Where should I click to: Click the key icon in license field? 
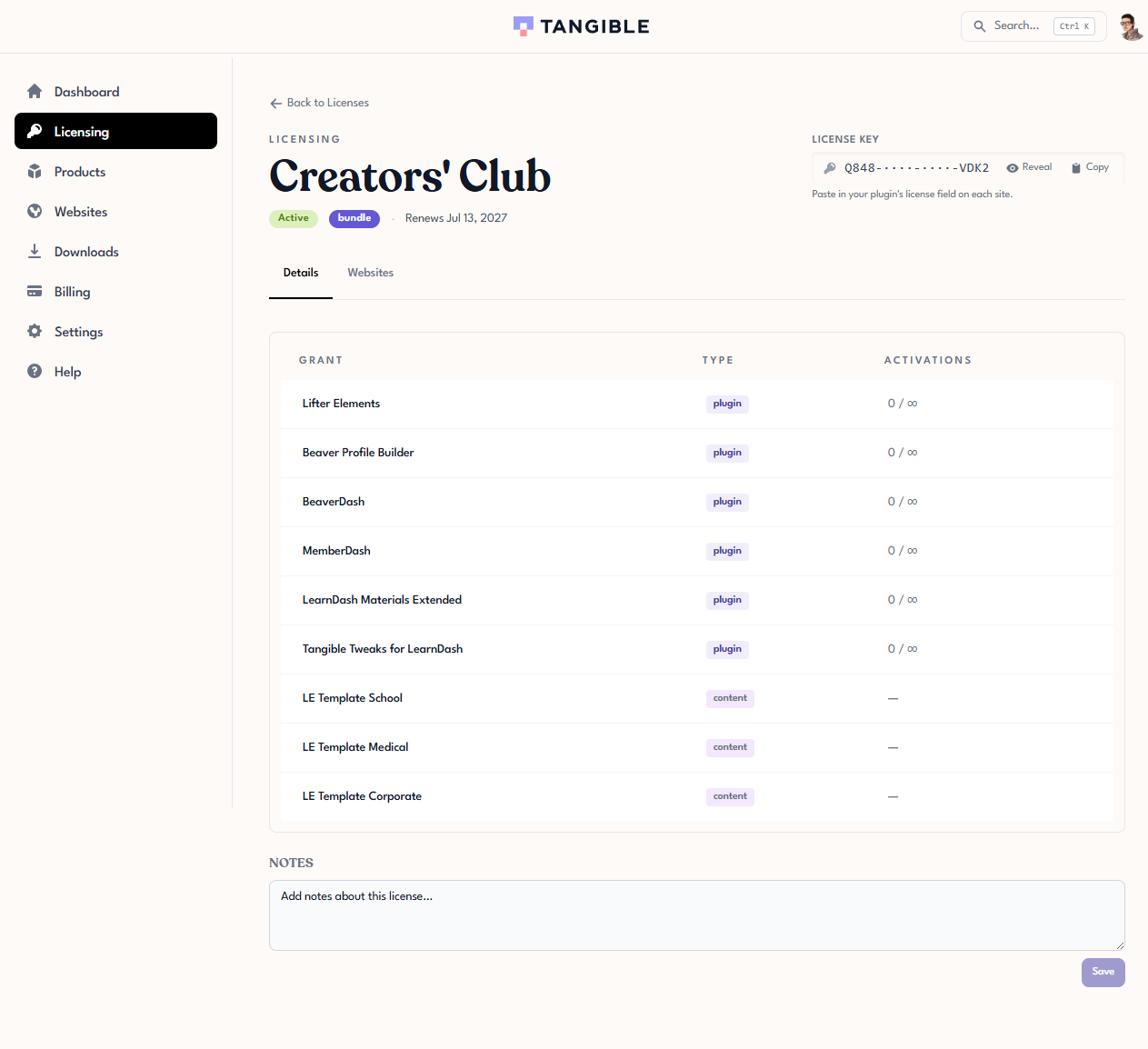(829, 168)
